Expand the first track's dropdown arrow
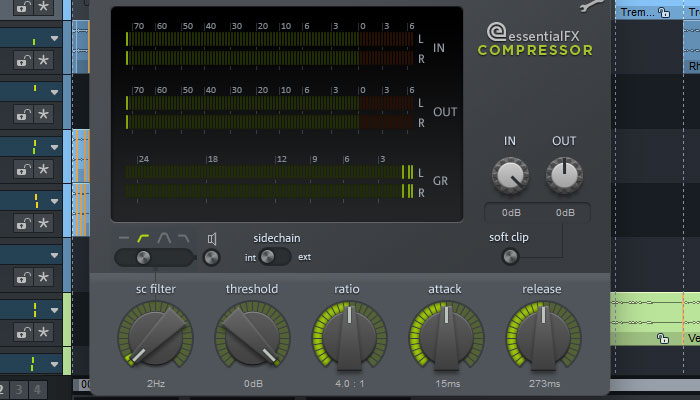 point(55,37)
